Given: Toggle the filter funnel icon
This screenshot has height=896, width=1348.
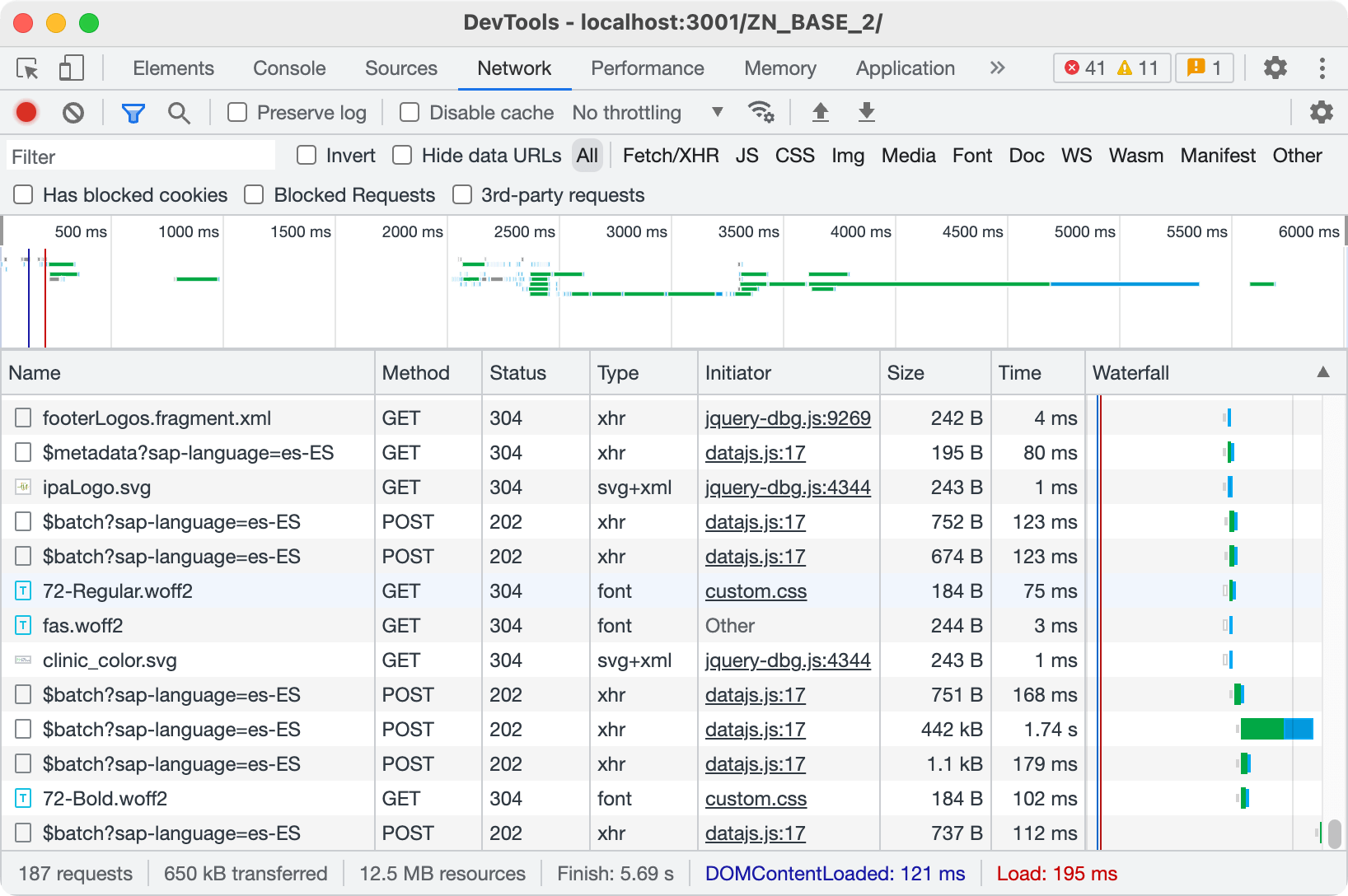Looking at the screenshot, I should [x=133, y=112].
